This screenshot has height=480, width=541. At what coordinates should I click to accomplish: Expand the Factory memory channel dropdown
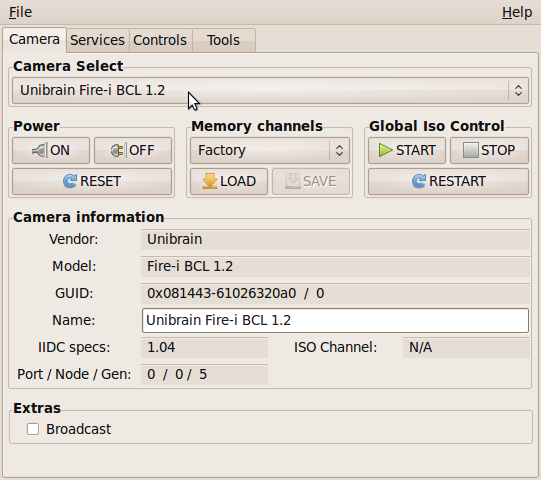270,150
